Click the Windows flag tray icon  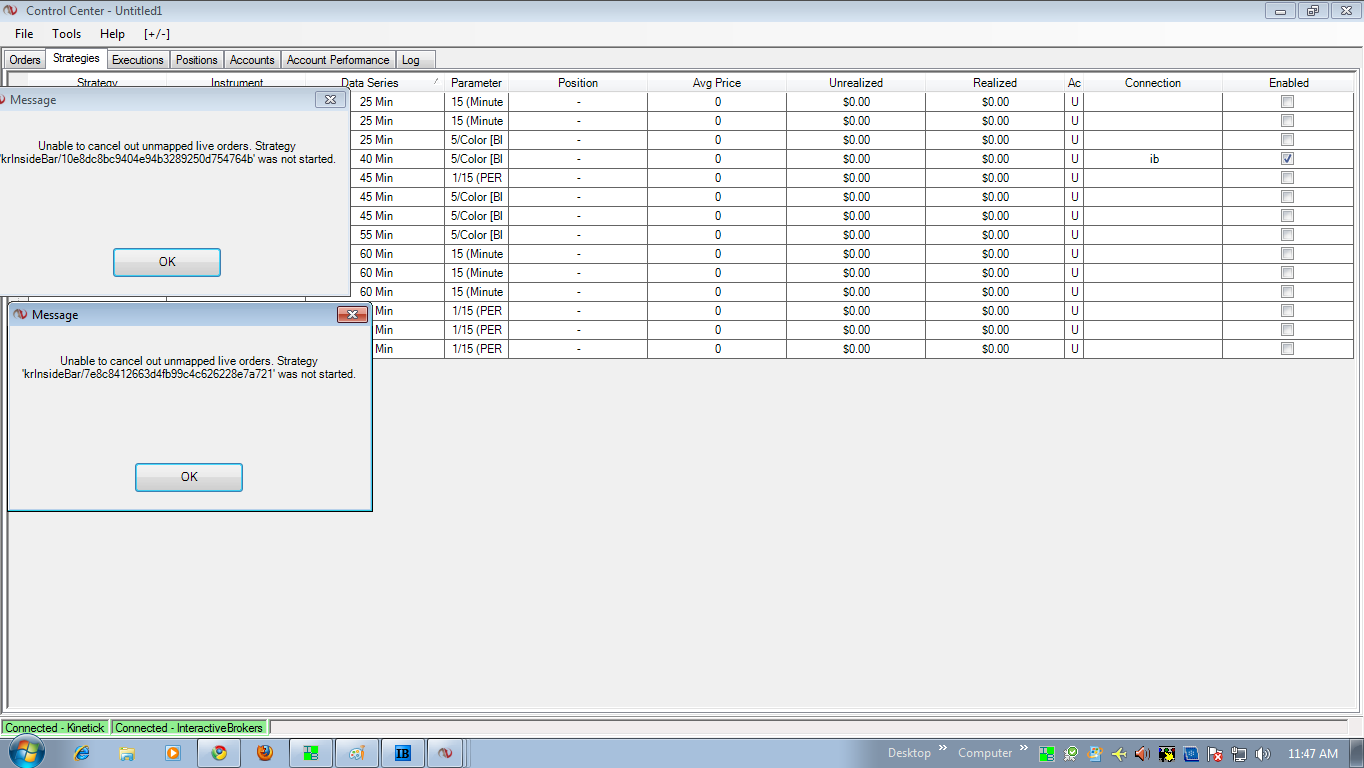(1095, 754)
